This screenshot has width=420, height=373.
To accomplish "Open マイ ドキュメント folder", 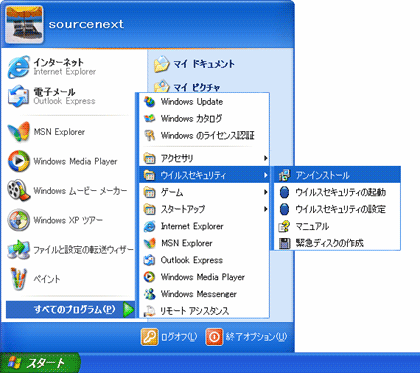I will [195, 64].
